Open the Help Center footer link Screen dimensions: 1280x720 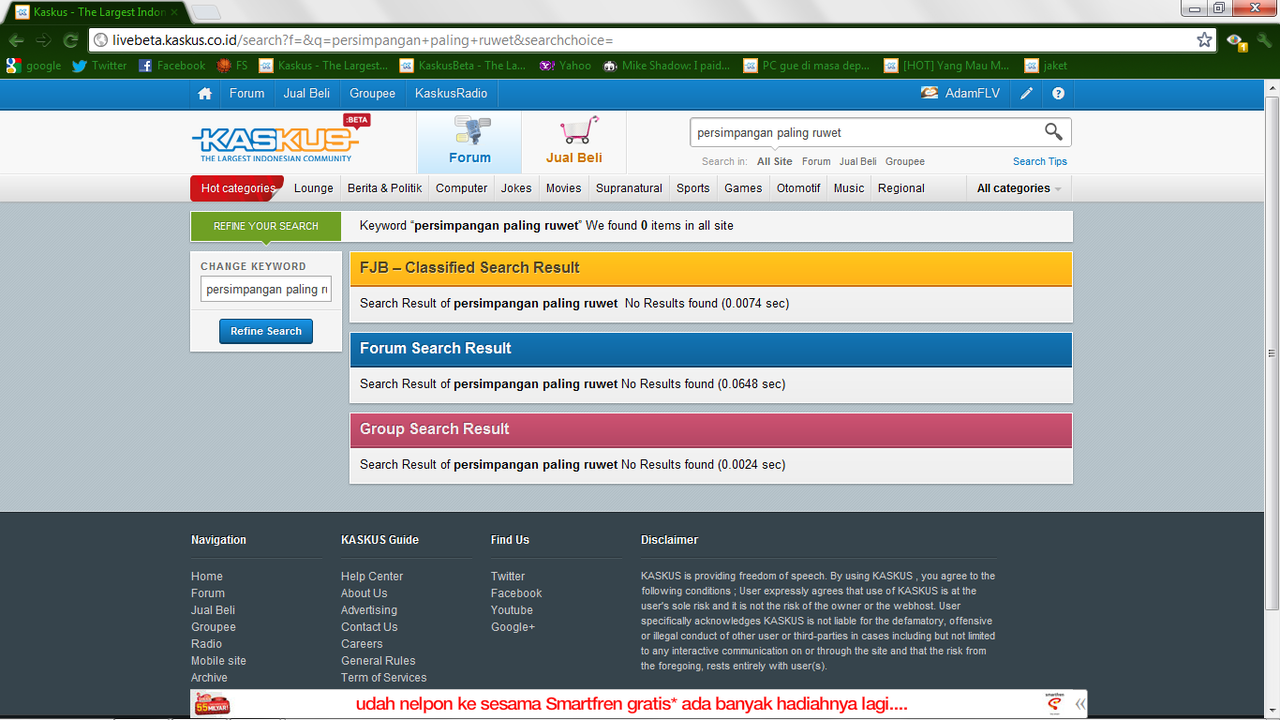(372, 576)
